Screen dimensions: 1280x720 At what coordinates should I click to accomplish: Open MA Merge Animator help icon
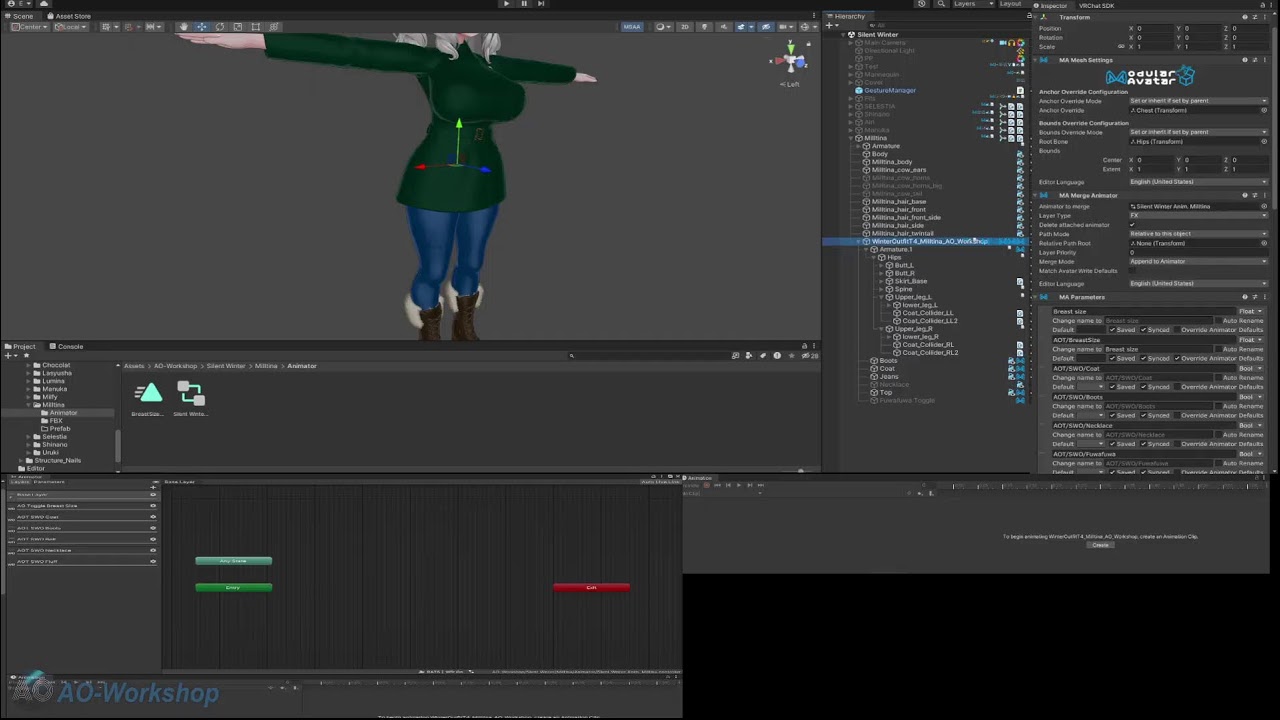(1244, 195)
